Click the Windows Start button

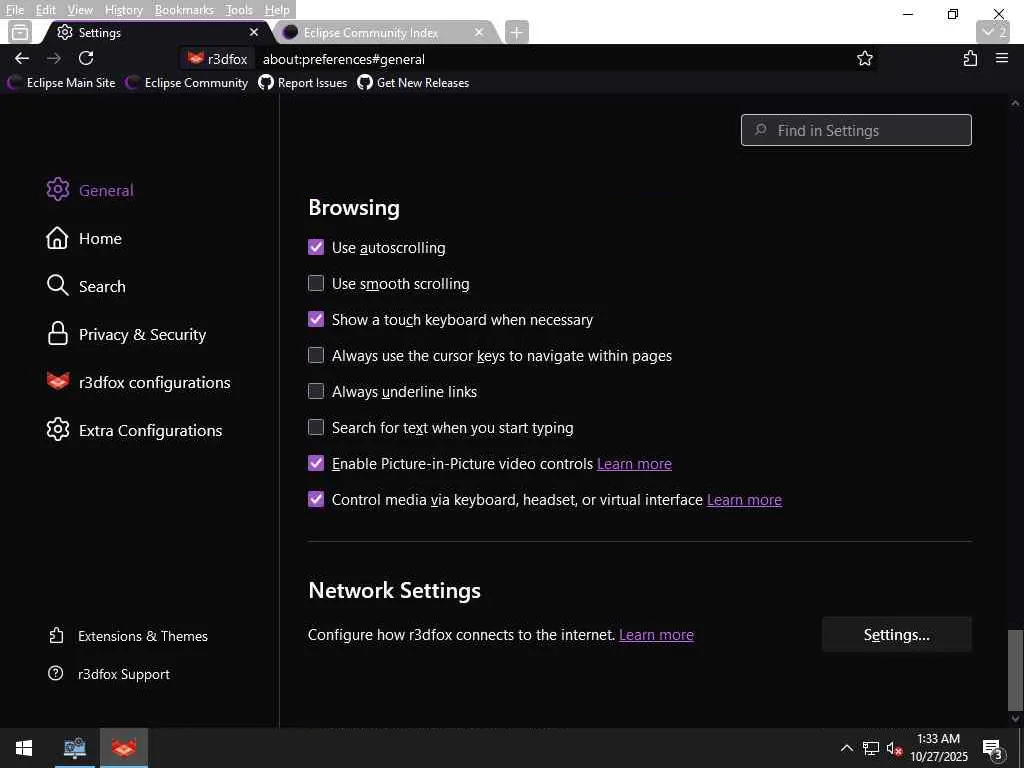pos(24,748)
